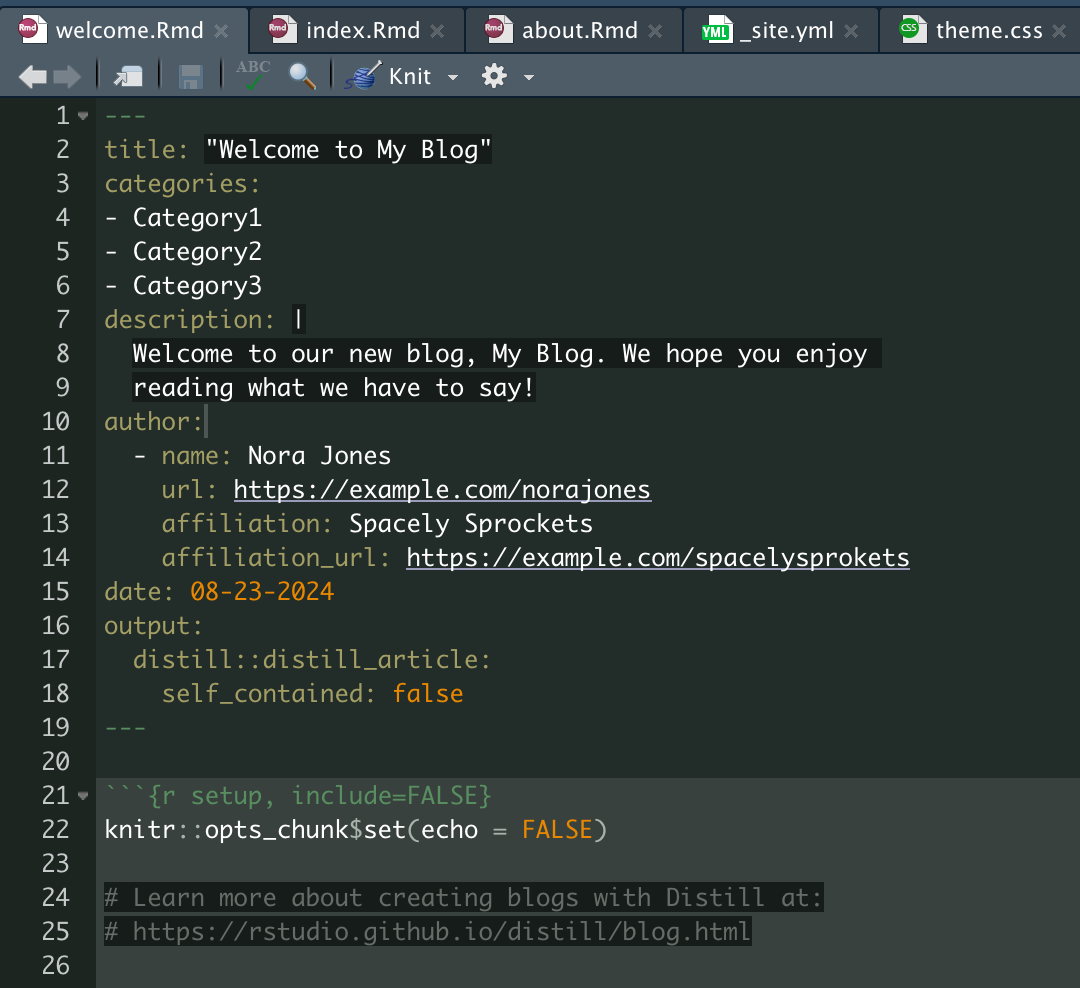Click the Rmd file icon on index.Rmd tab

282,30
